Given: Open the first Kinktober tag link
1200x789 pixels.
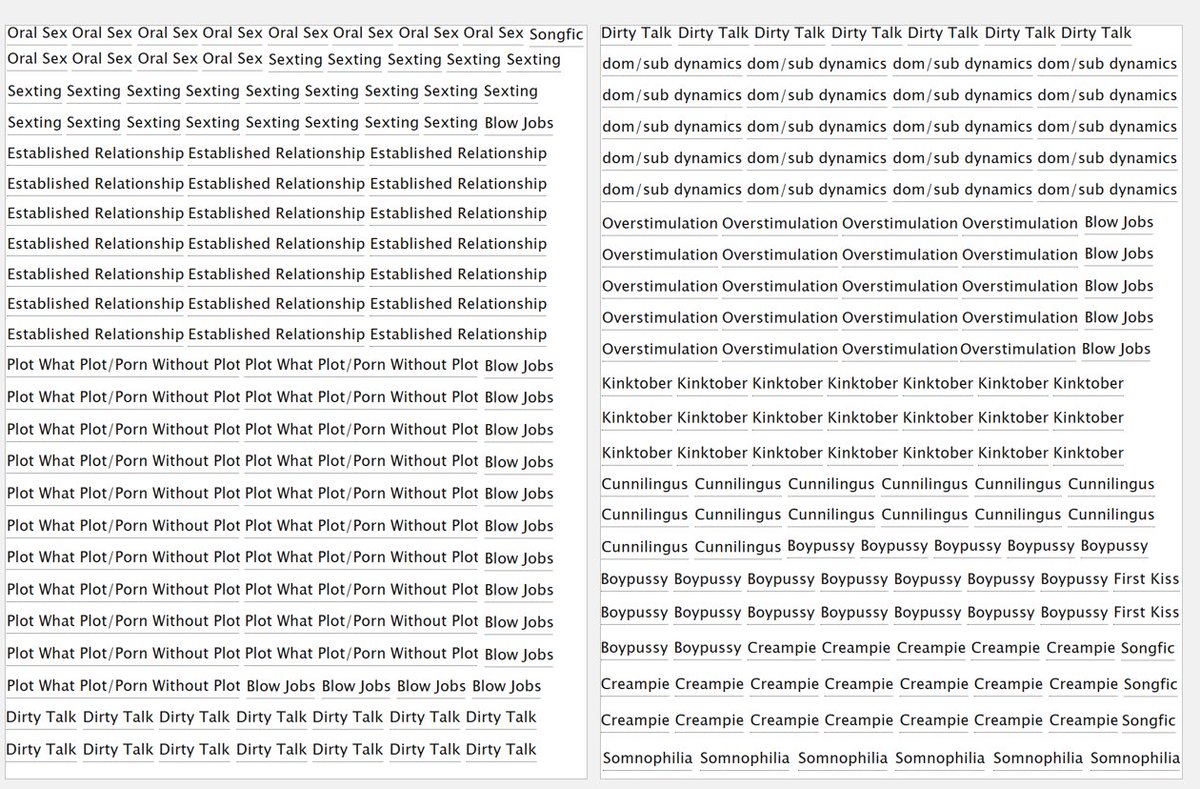Looking at the screenshot, I should click(x=637, y=383).
